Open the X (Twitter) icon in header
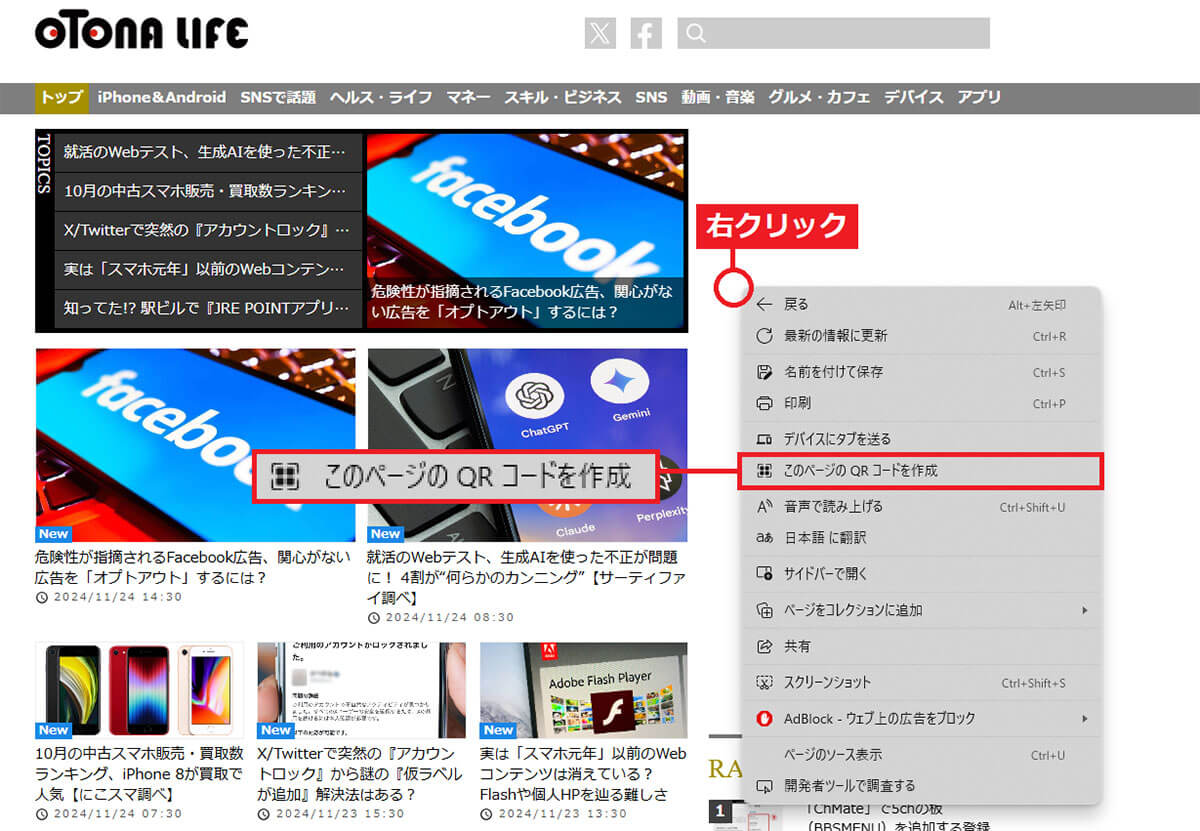Viewport: 1200px width, 831px height. (600, 33)
